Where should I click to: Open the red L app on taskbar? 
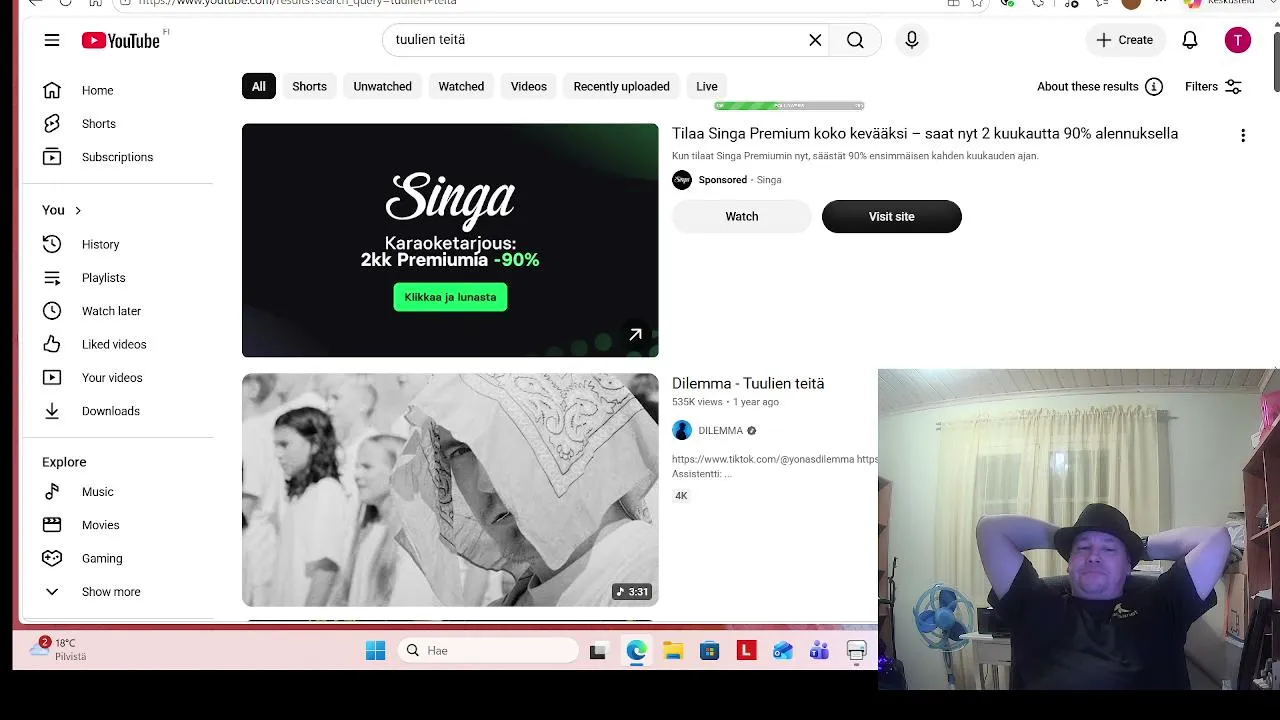tap(746, 651)
